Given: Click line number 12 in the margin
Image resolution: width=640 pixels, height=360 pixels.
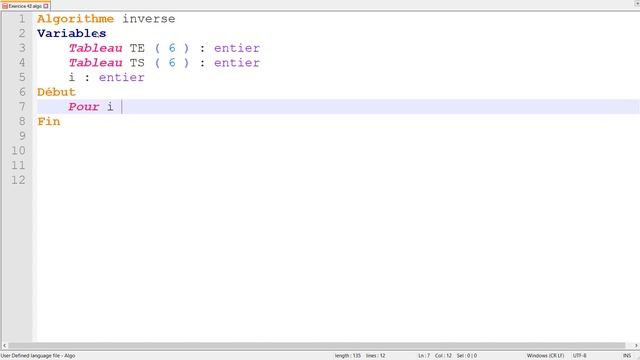Looking at the screenshot, I should (18, 180).
